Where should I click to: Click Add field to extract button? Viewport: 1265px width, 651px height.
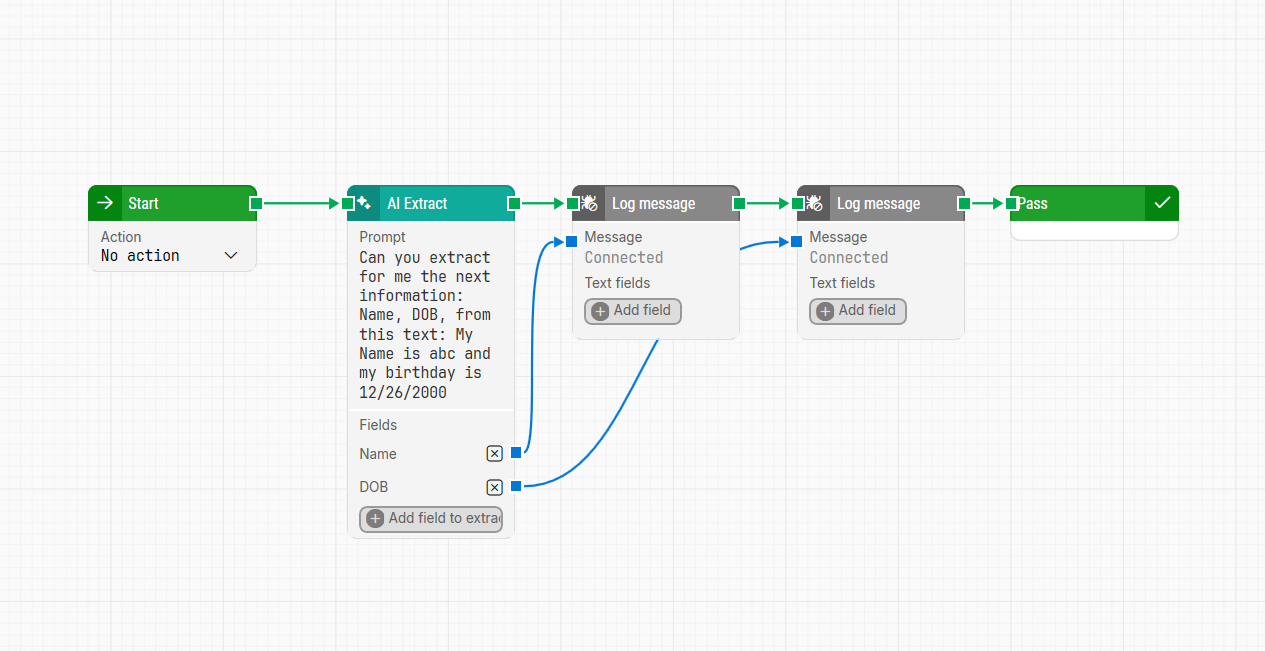coord(431,519)
